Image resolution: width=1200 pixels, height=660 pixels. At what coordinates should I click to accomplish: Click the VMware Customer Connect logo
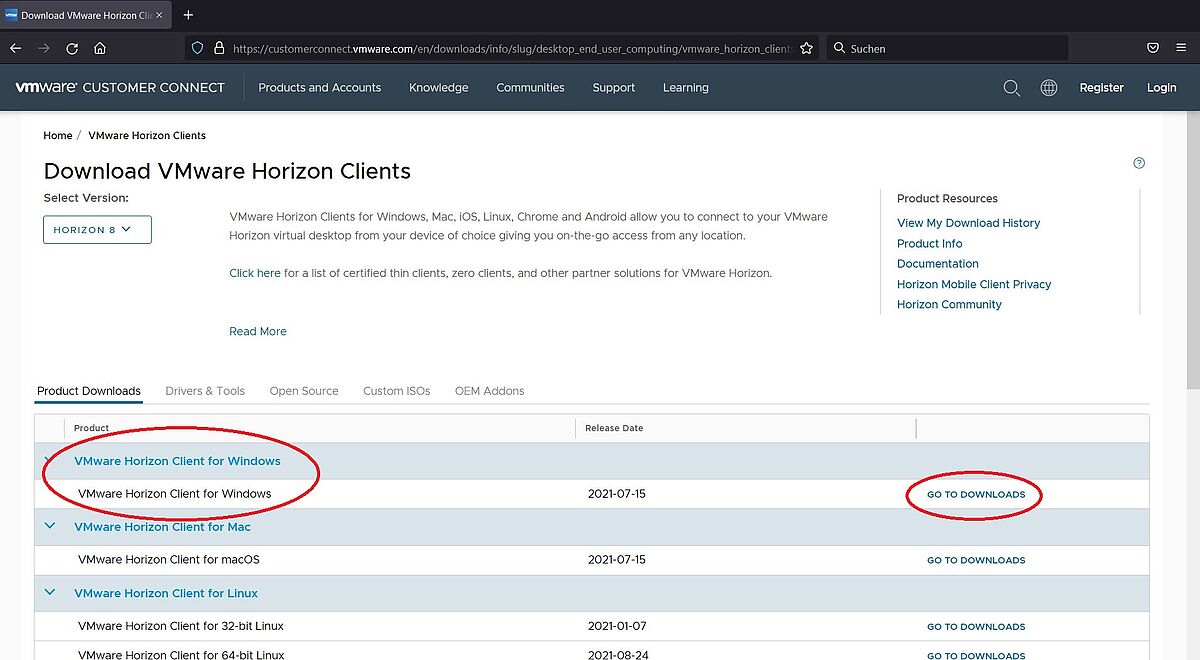coord(120,87)
